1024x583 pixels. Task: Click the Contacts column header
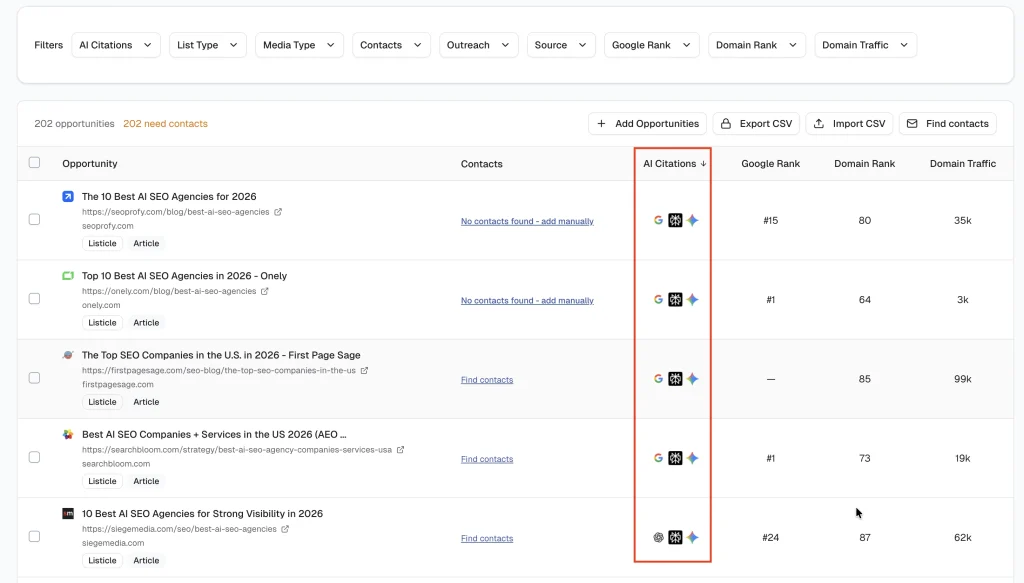click(481, 164)
